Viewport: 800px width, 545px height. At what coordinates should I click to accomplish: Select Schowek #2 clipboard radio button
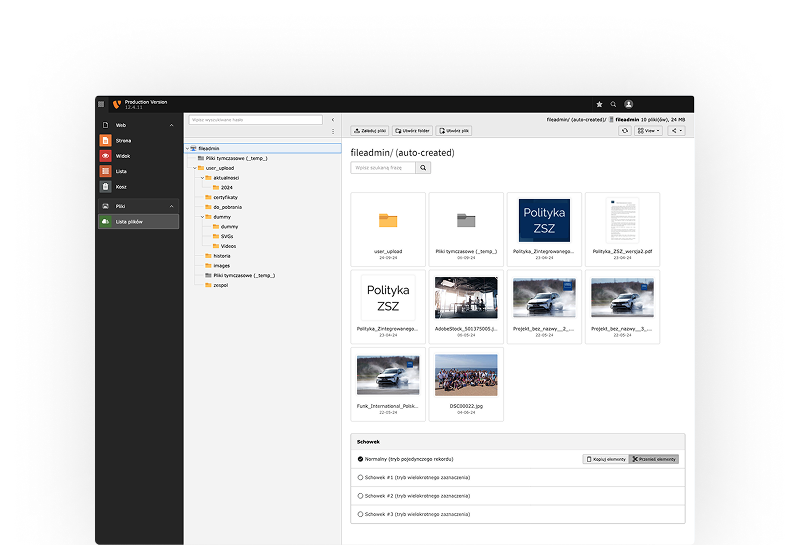pos(360,495)
